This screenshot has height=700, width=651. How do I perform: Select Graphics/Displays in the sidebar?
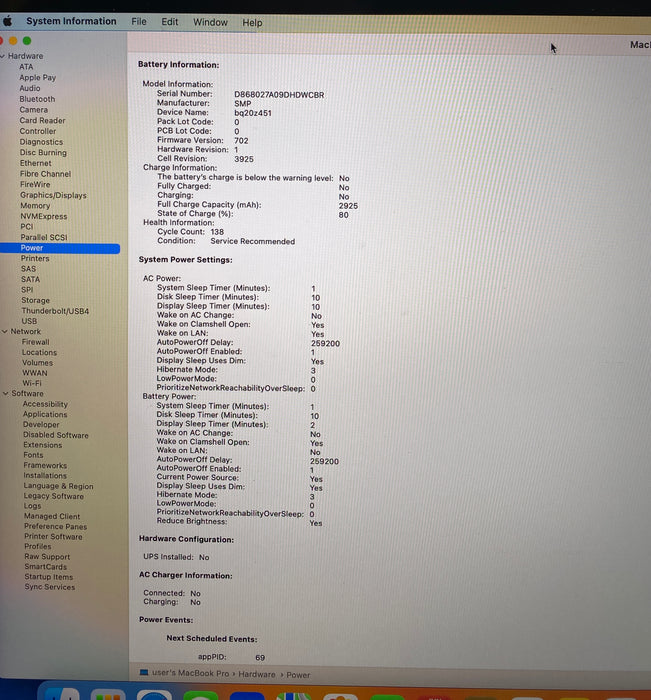tap(53, 195)
